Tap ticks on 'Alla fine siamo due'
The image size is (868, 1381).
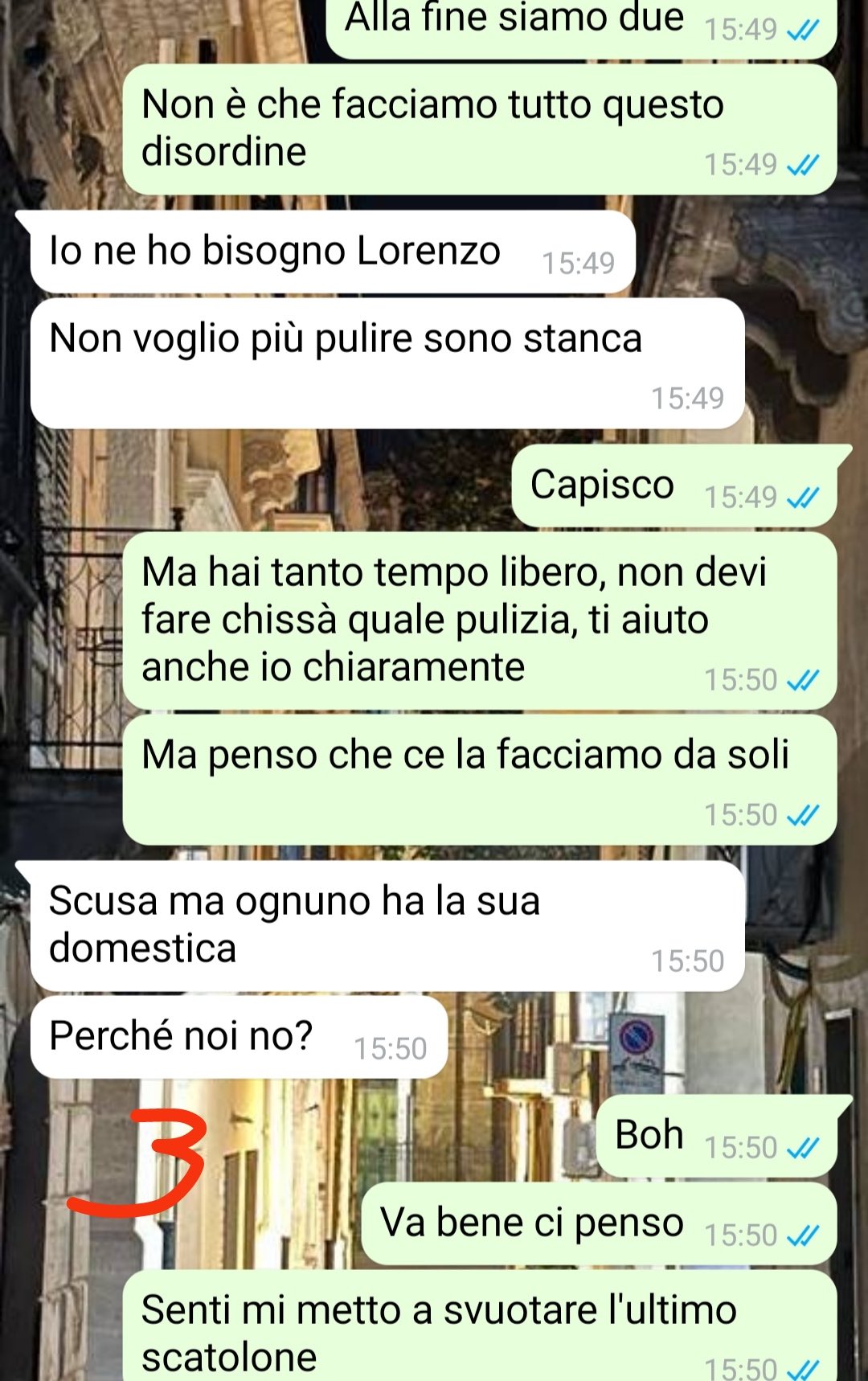point(802,30)
